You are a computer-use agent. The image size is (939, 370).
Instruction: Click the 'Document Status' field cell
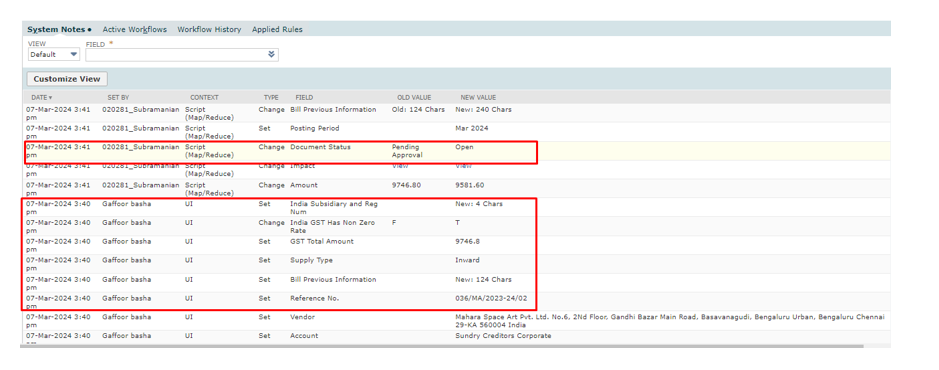(x=320, y=147)
